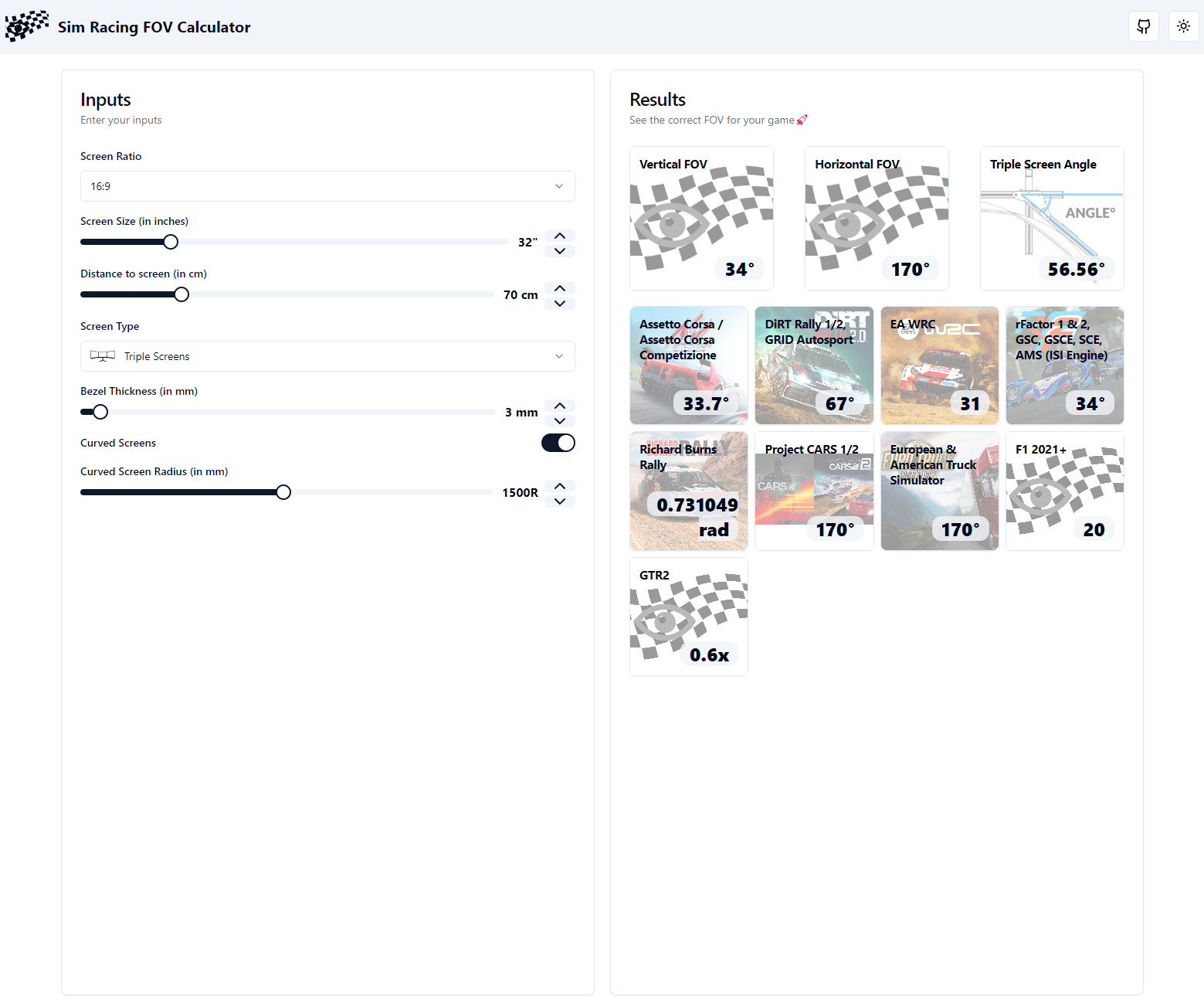Click the Distance to screen slider handle
This screenshot has width=1204, height=1006.
(181, 294)
